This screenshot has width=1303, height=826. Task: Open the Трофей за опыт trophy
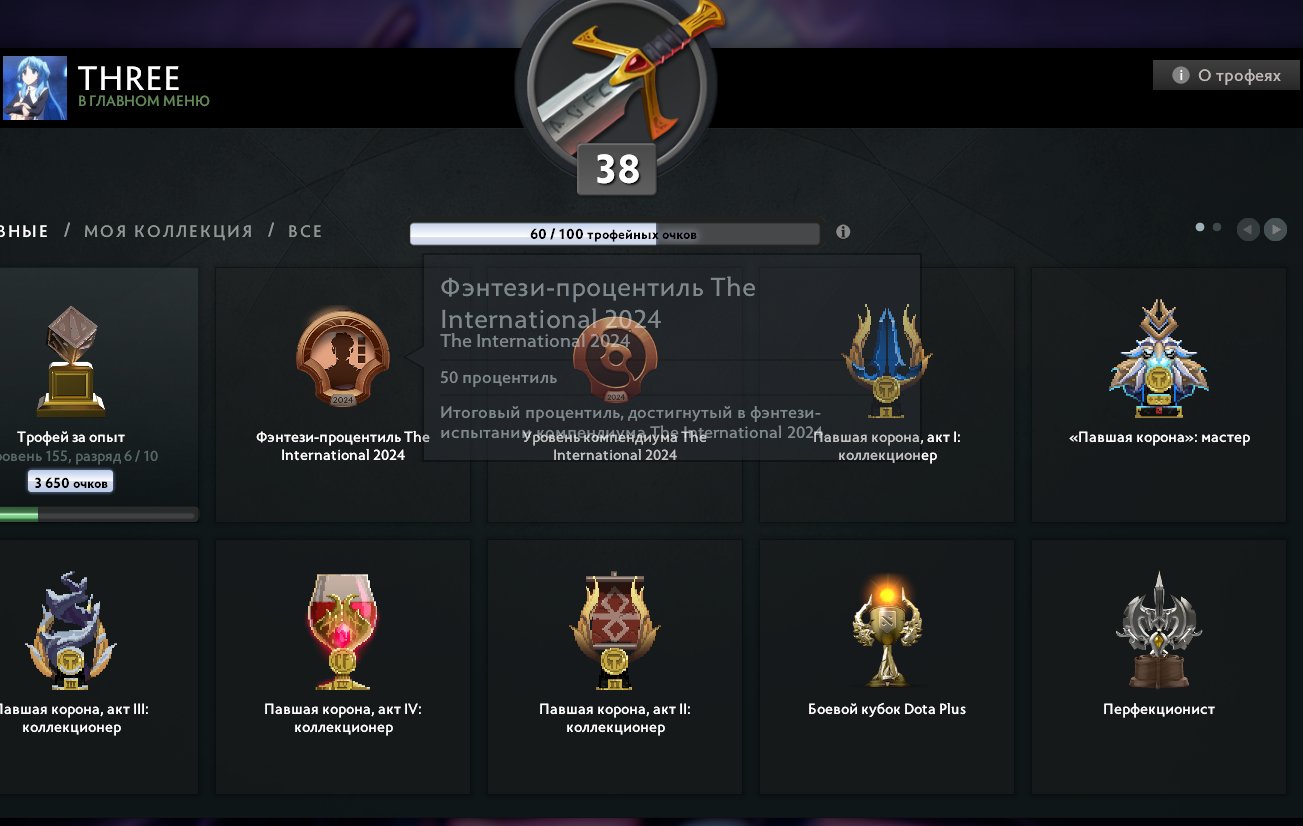click(x=99, y=395)
